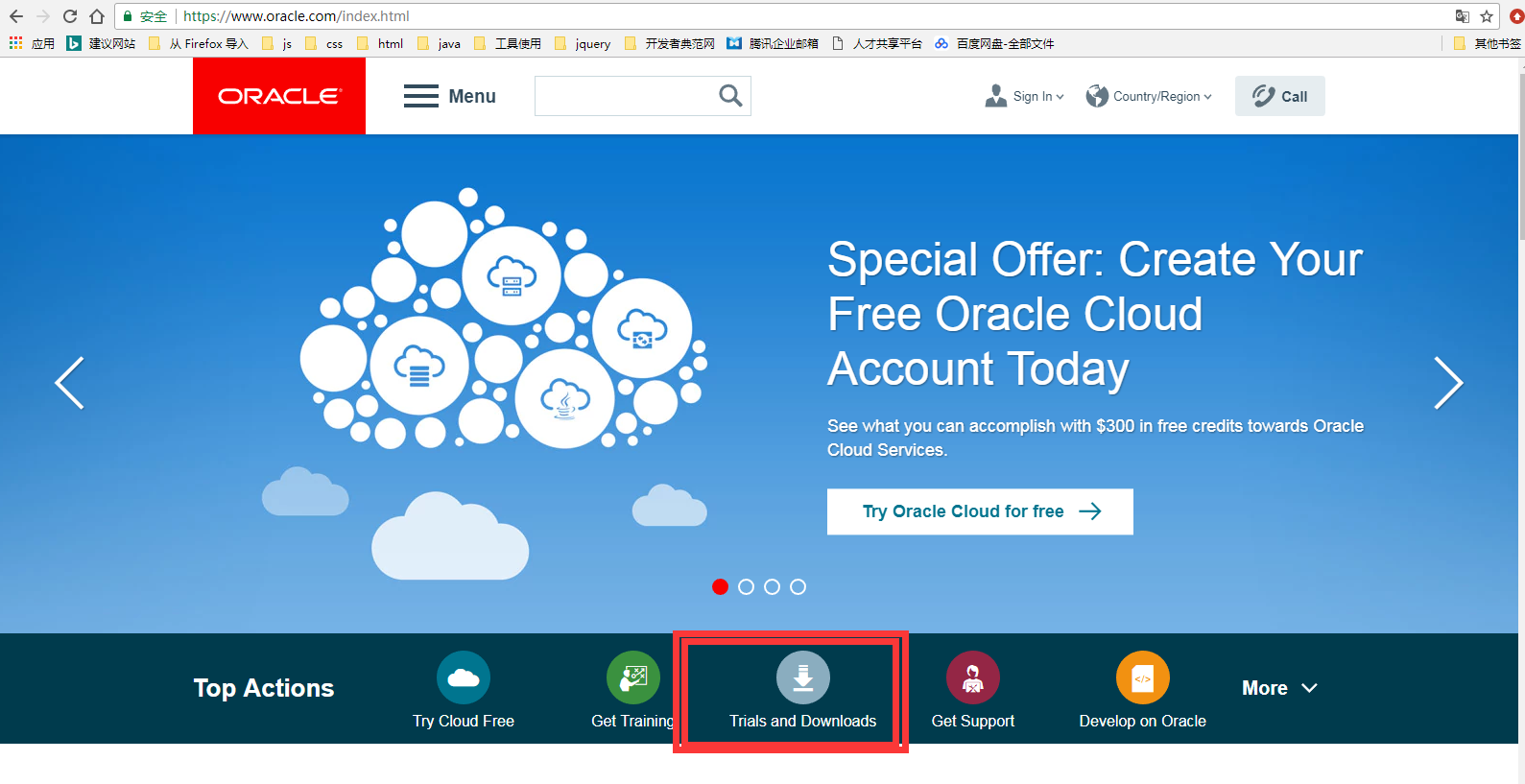Click the Oracle logo
Screen dimensions: 1525x784
[x=279, y=96]
